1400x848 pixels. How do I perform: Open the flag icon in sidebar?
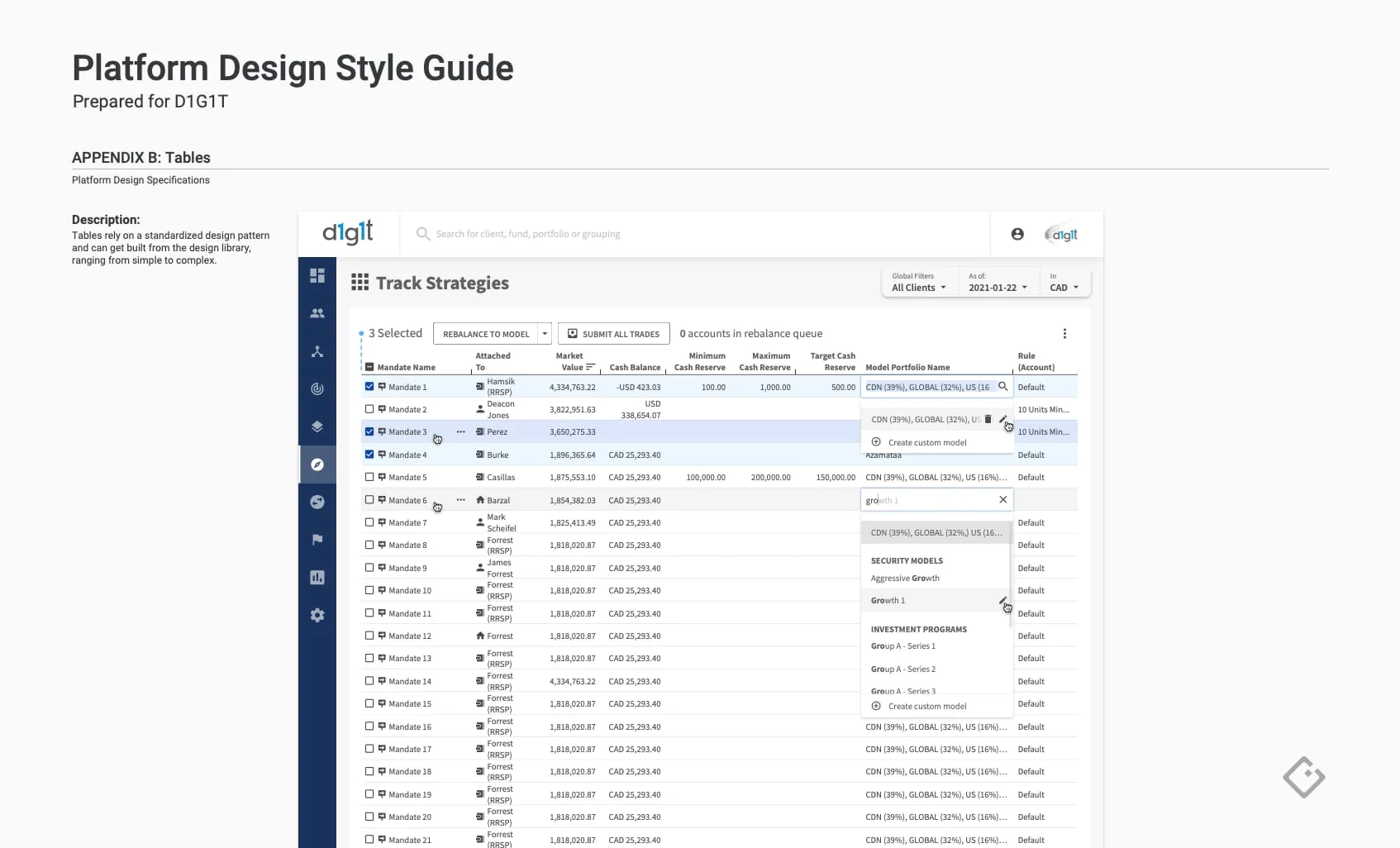pyautogui.click(x=317, y=540)
